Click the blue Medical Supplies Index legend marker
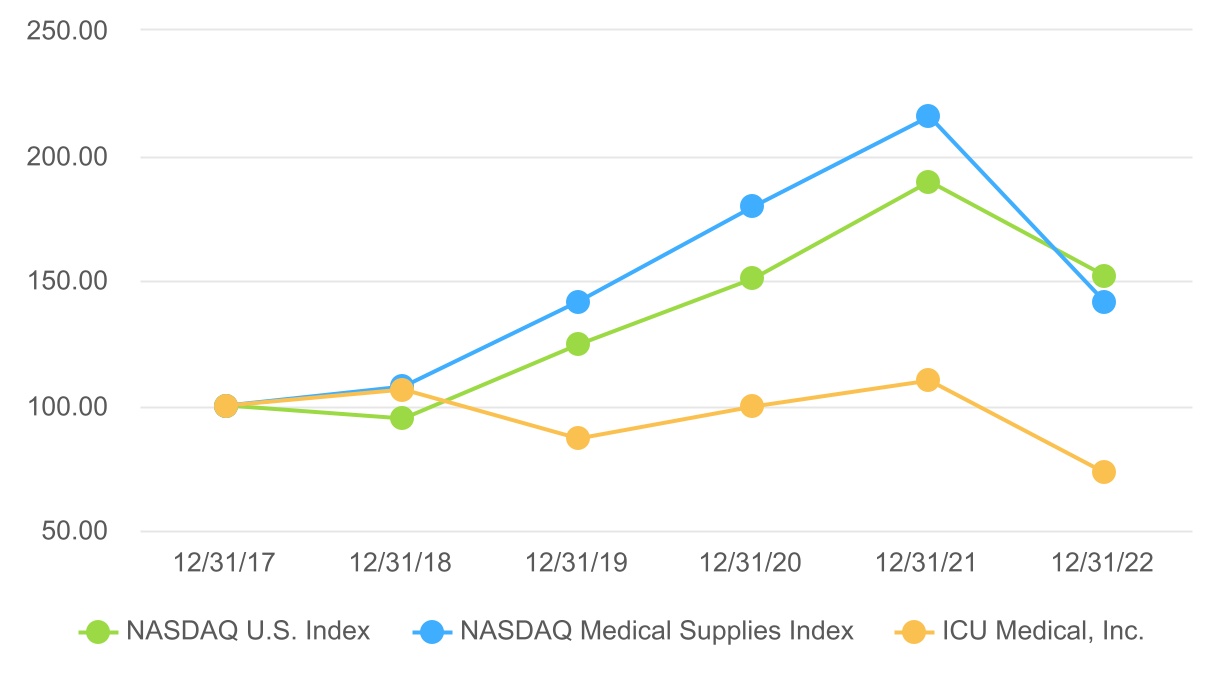 (431, 632)
